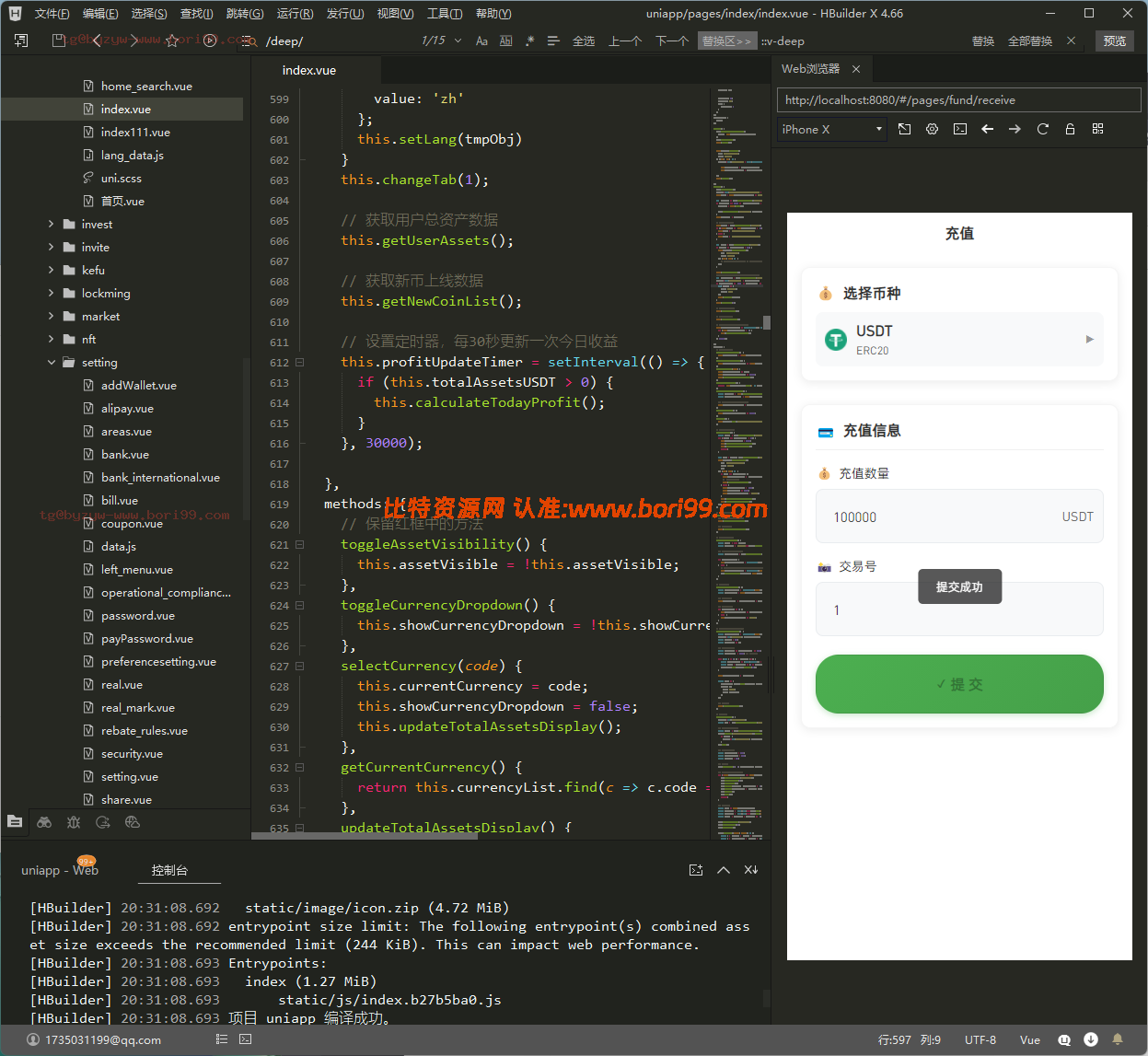This screenshot has height=1056, width=1148.
Task: Open lang_data.js in file tree
Action: click(132, 155)
